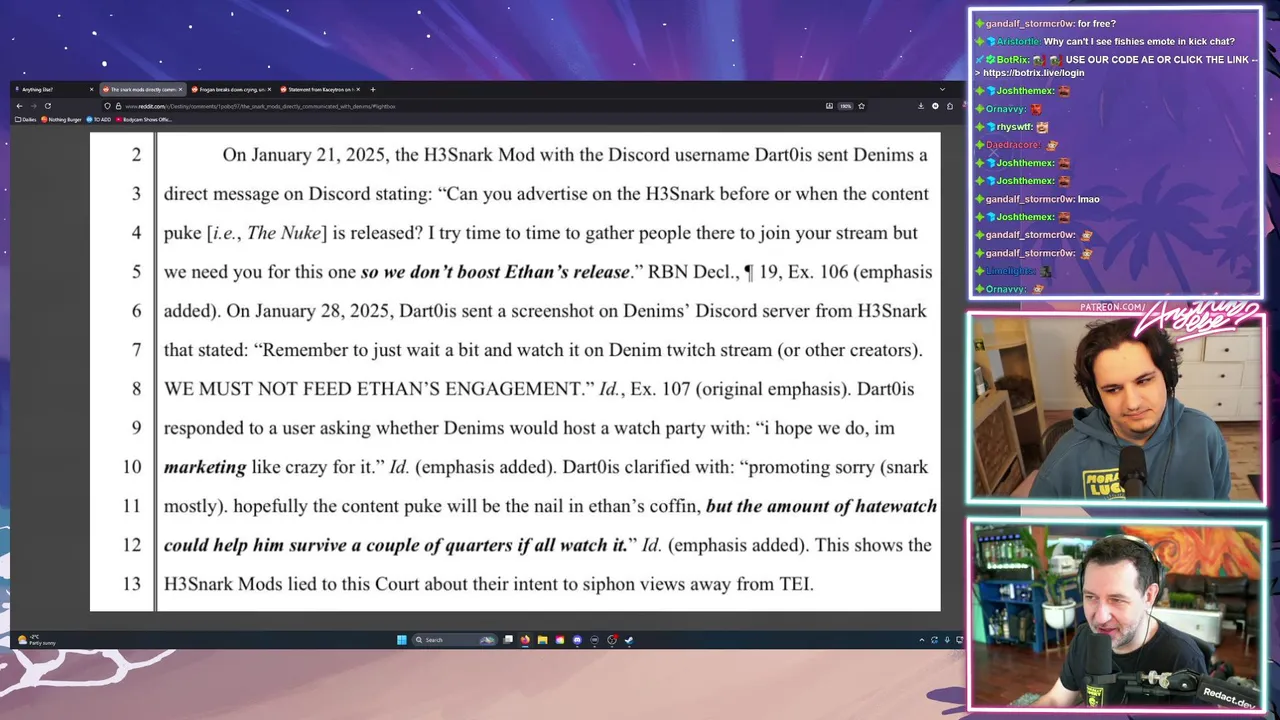Click username 'gandalf_stormcr0w' on 'for free?' message

[x=1030, y=23]
